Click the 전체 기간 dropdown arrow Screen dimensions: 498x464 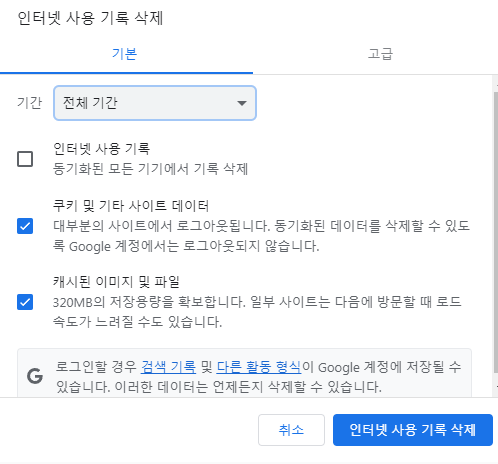point(242,103)
